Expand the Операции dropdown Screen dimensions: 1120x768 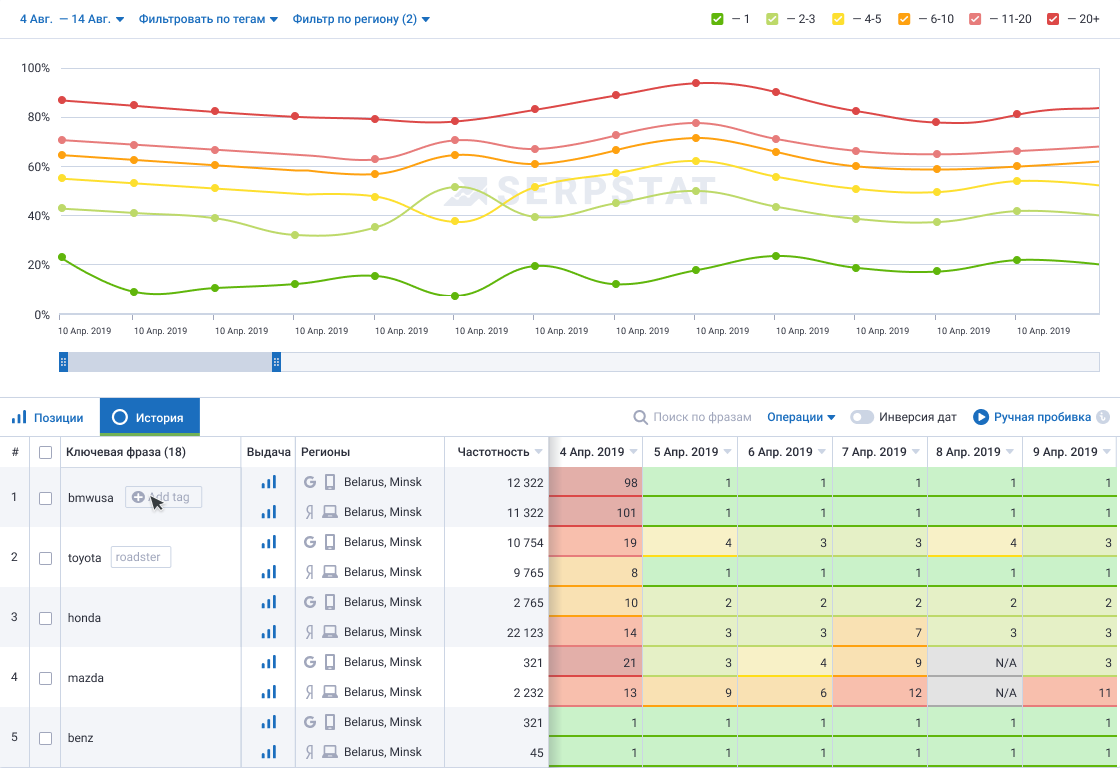point(801,417)
